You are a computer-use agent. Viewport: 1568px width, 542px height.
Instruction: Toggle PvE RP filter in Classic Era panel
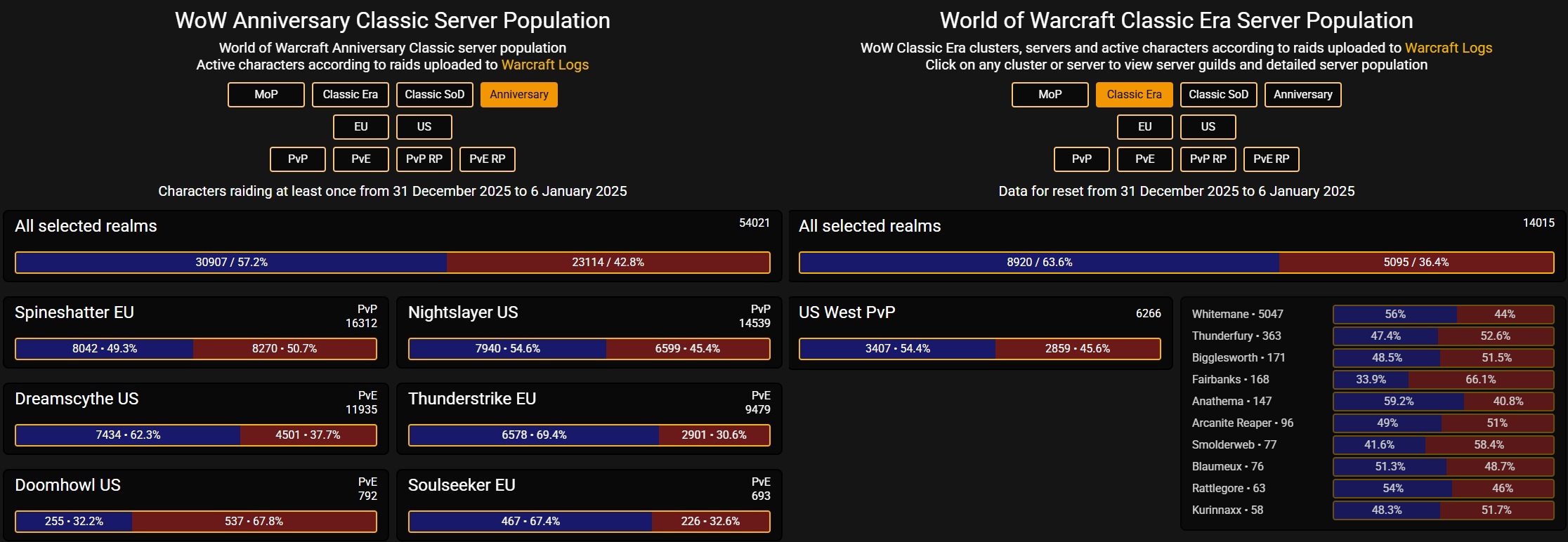click(x=1272, y=159)
